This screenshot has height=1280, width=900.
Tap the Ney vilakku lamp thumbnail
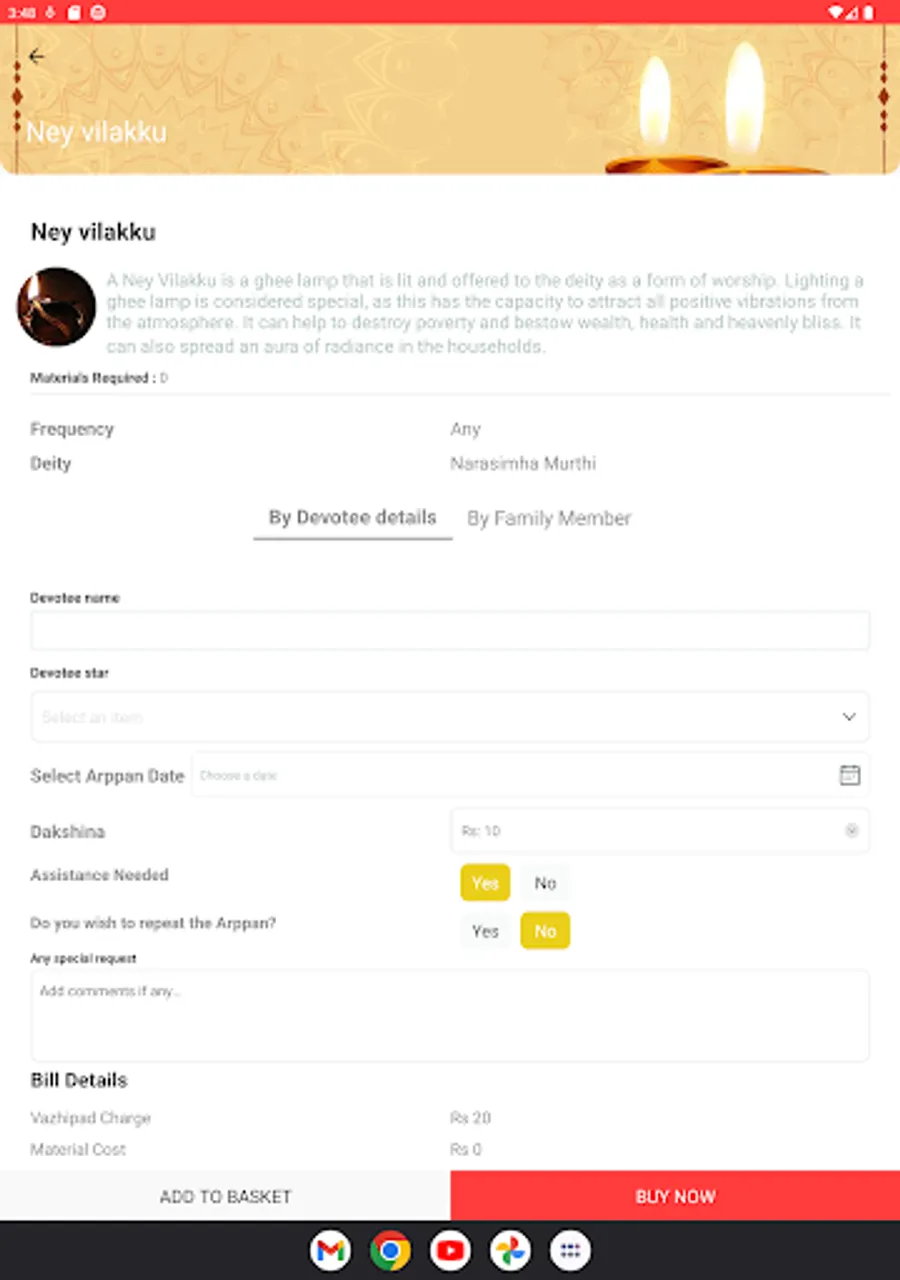(x=56, y=307)
